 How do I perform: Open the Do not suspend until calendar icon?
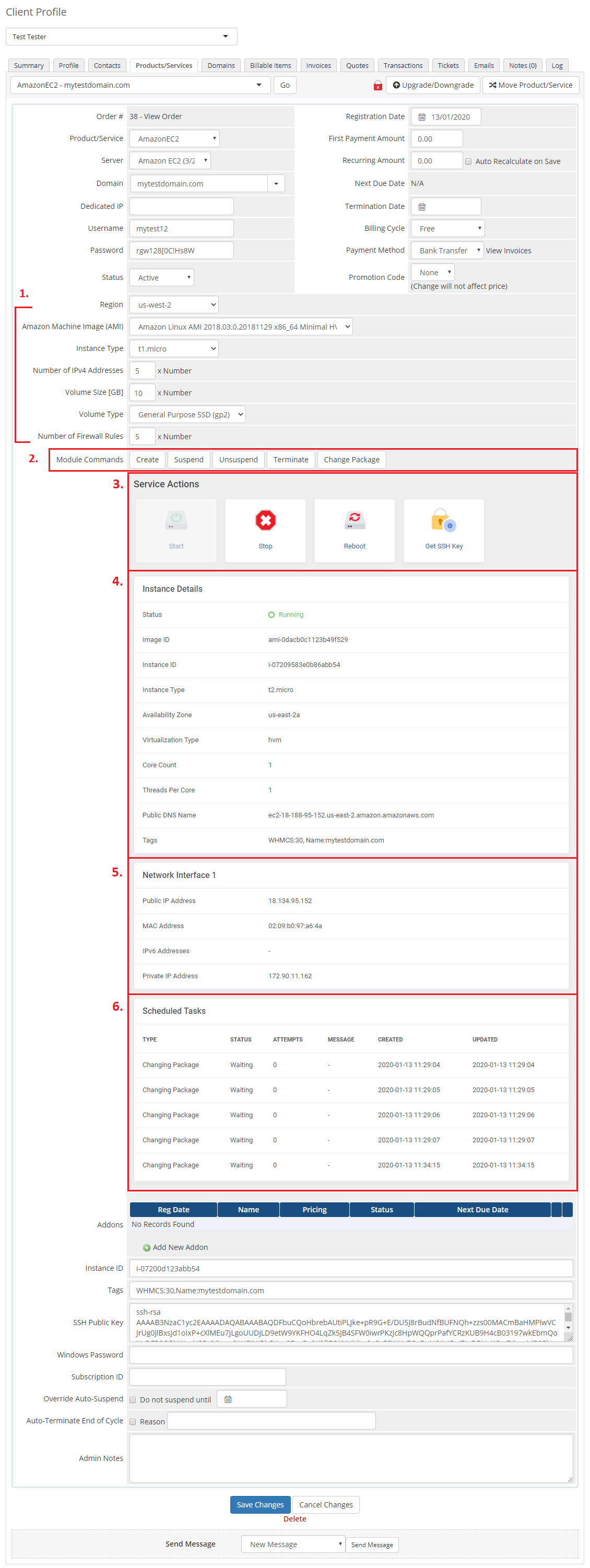pos(228,1399)
